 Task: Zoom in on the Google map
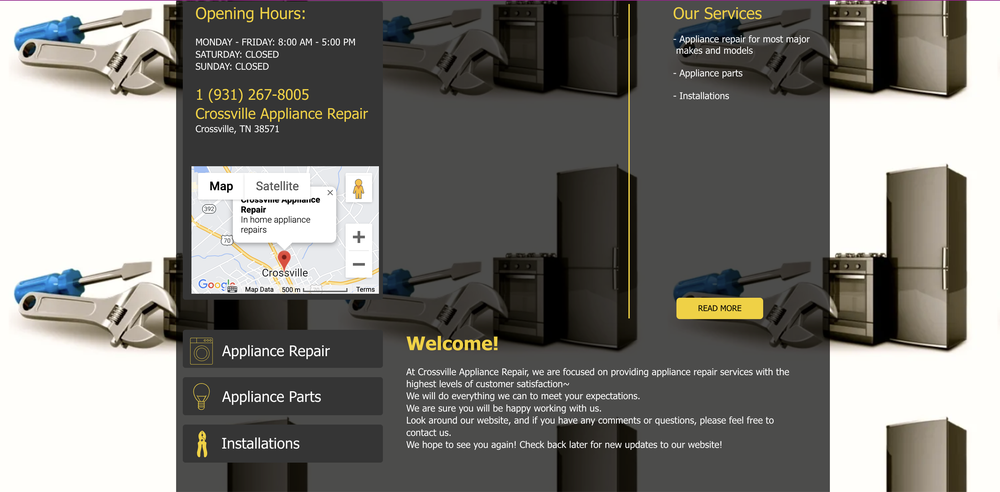(x=358, y=237)
